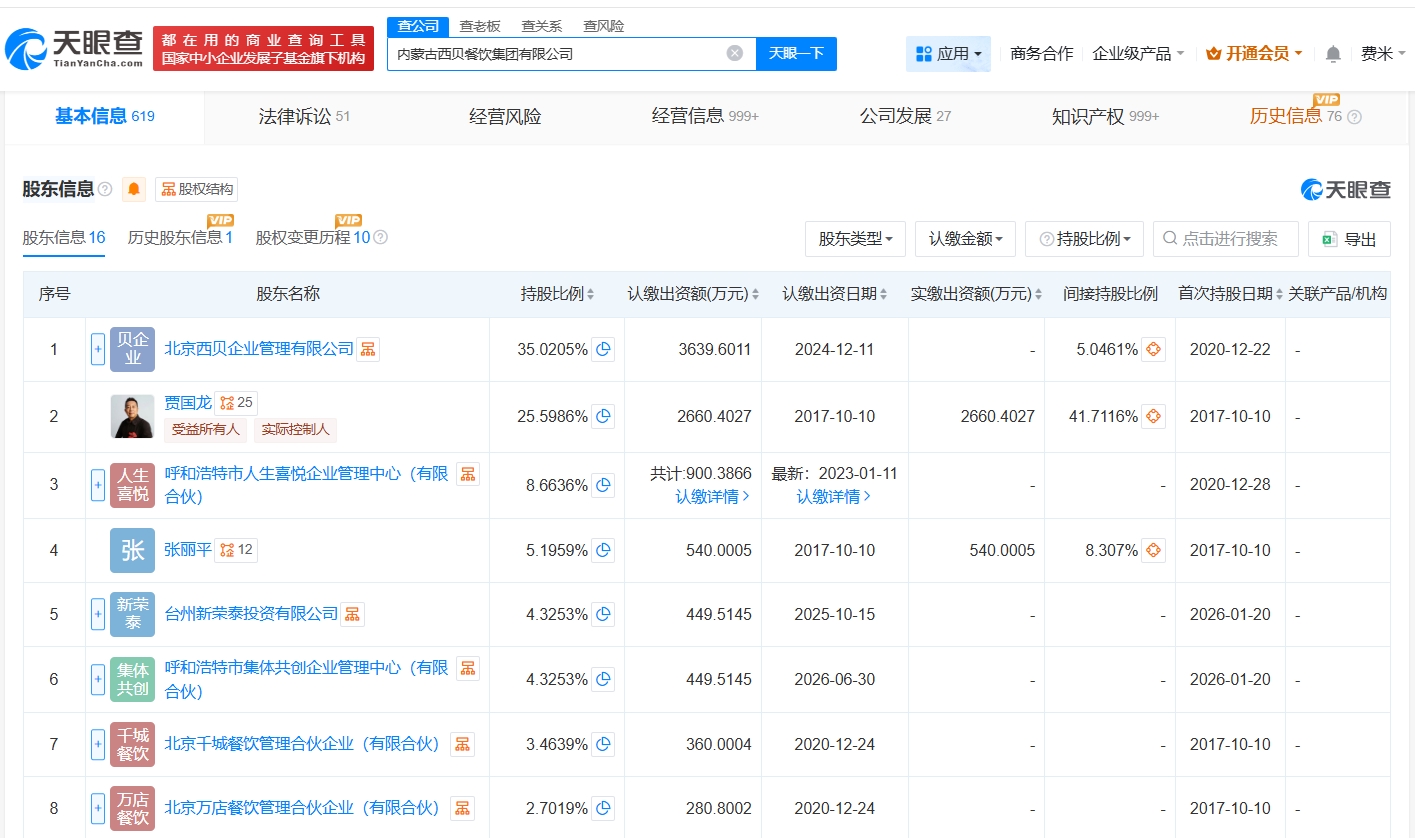The width and height of the screenshot is (1415, 838).
Task: Click help icon next to 股东信息 title
Action: tap(105, 189)
